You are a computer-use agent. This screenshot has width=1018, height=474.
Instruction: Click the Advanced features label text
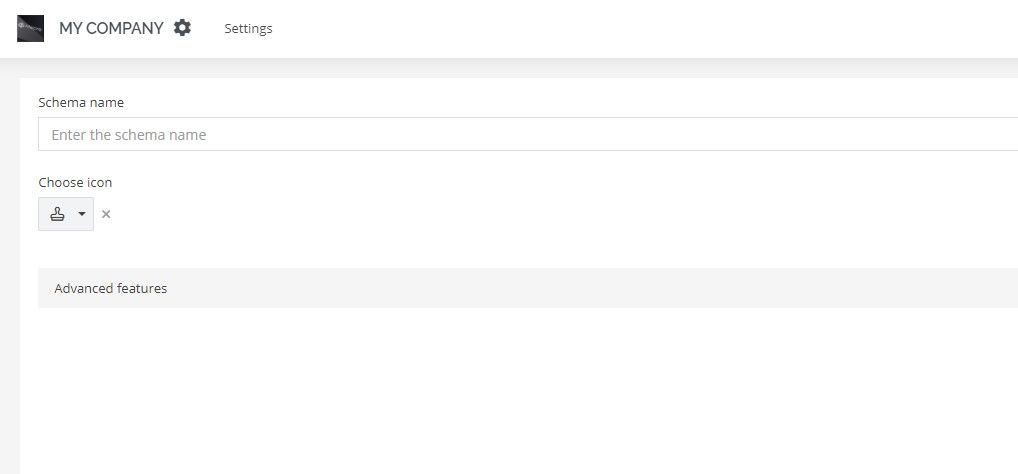pyautogui.click(x=111, y=288)
